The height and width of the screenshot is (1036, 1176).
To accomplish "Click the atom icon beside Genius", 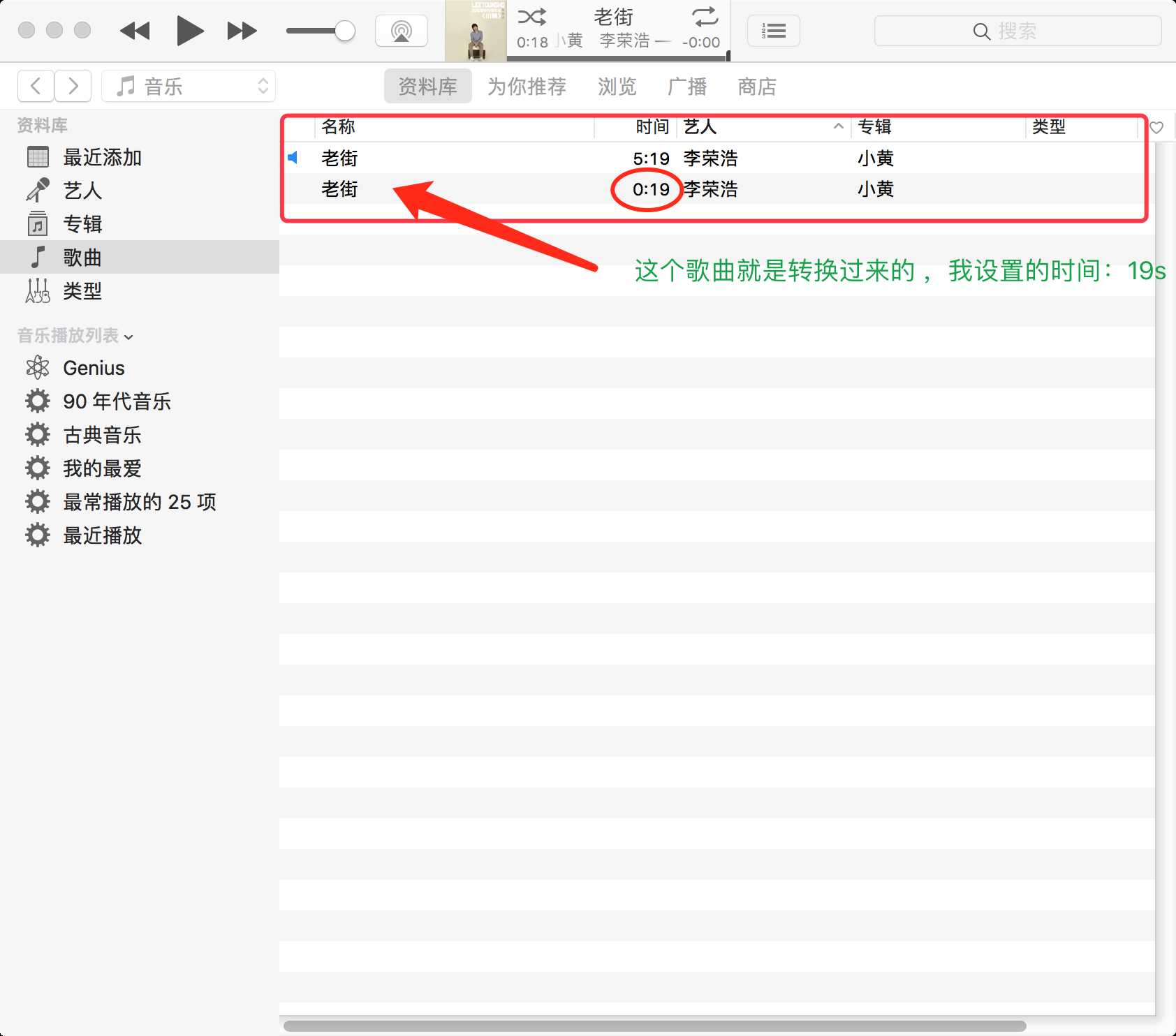I will (x=38, y=367).
